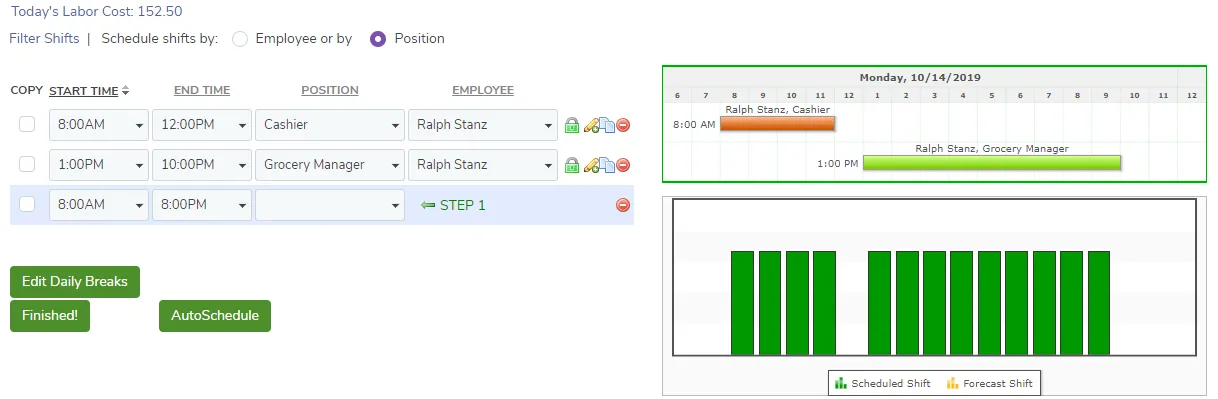Sort by Employee column header
Image resolution: width=1218 pixels, height=399 pixels.
click(483, 90)
